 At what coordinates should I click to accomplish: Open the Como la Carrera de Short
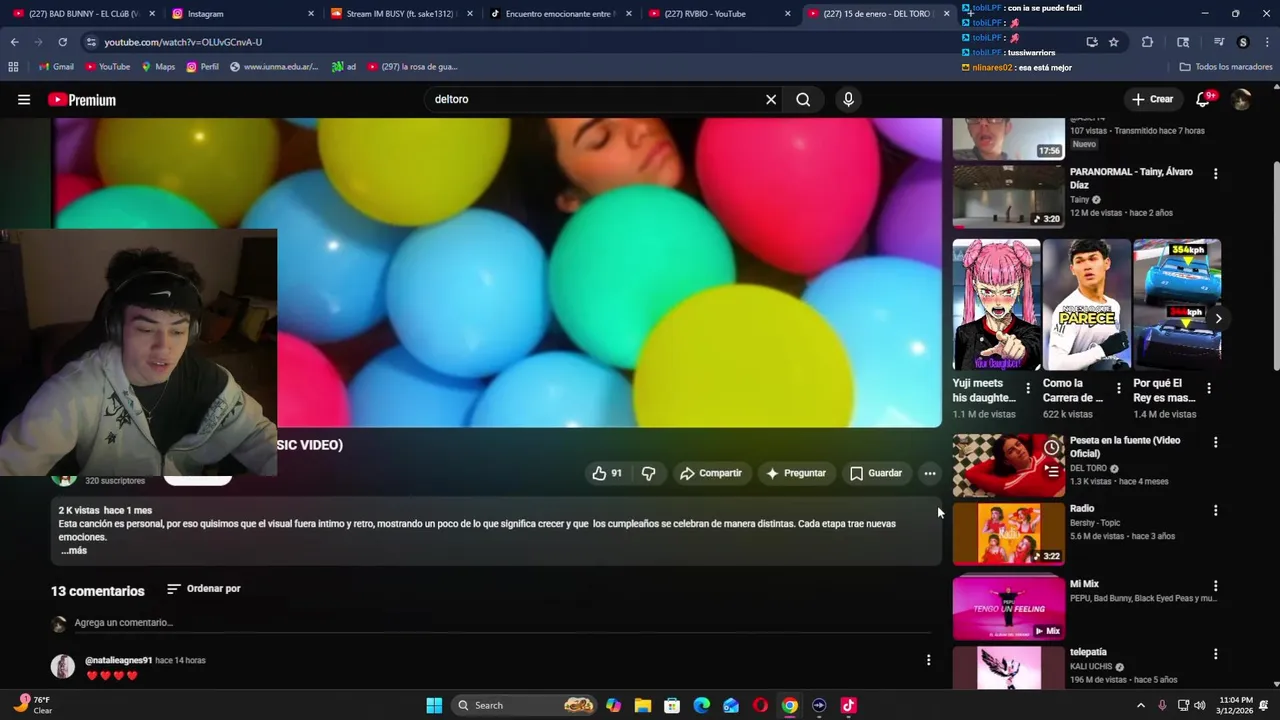click(x=1086, y=305)
